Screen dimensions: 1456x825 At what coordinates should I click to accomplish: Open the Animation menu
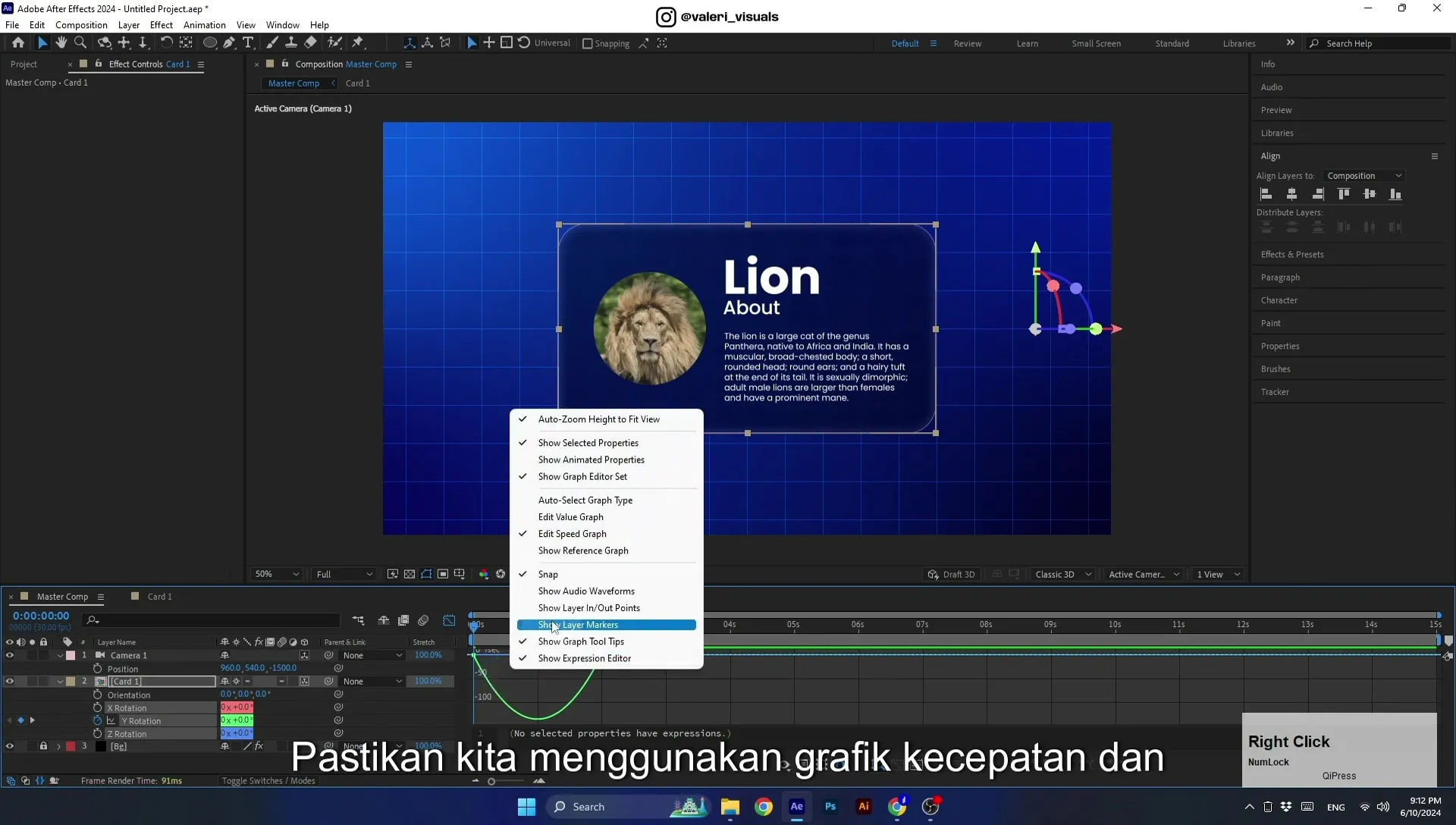pyautogui.click(x=204, y=25)
